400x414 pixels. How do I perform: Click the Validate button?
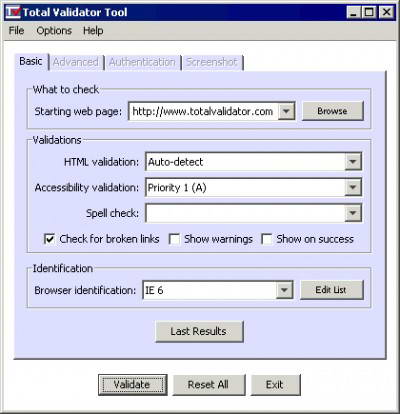point(133,385)
